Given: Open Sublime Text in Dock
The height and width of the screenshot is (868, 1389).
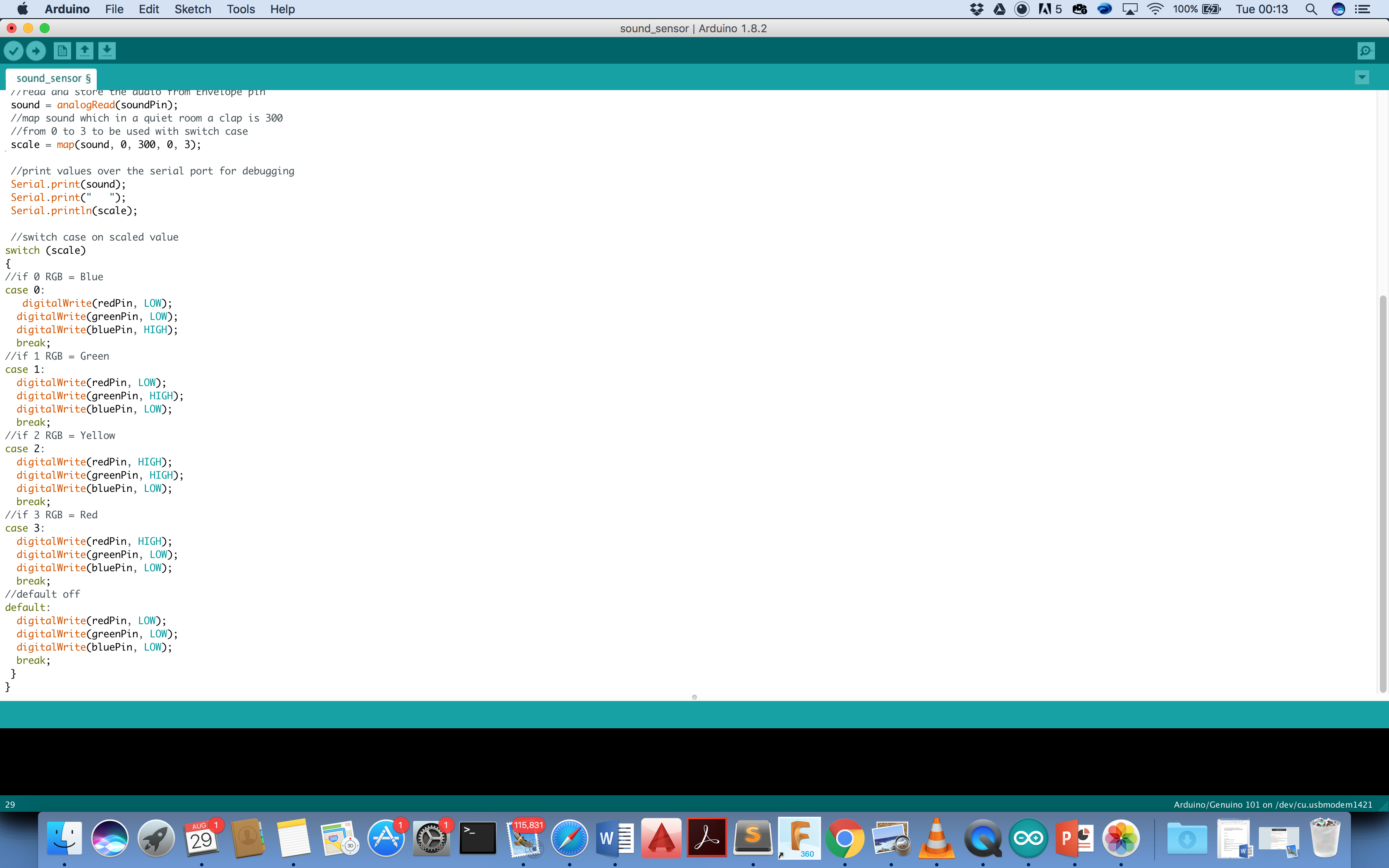Looking at the screenshot, I should [753, 838].
